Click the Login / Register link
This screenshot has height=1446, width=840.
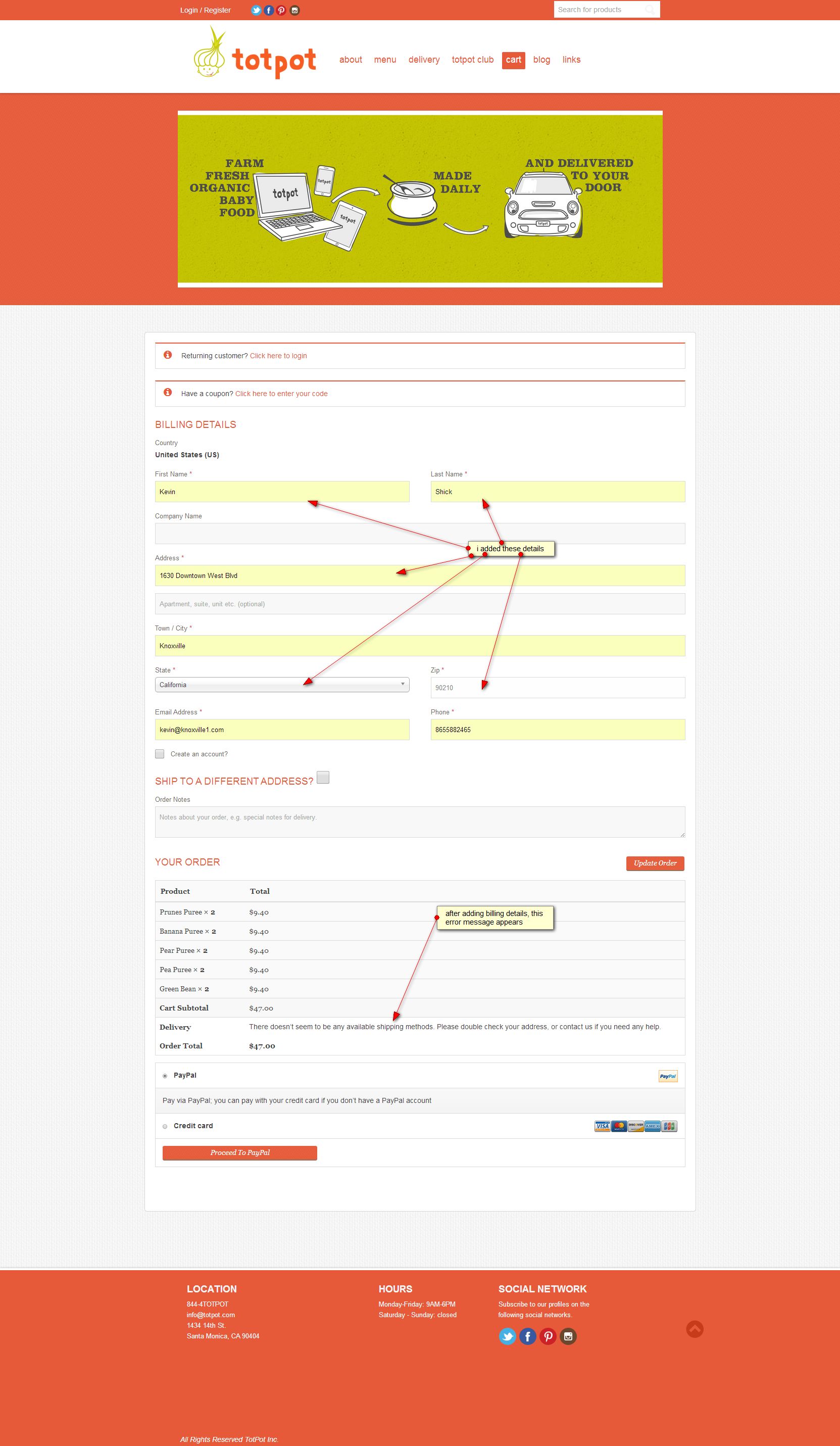[206, 10]
